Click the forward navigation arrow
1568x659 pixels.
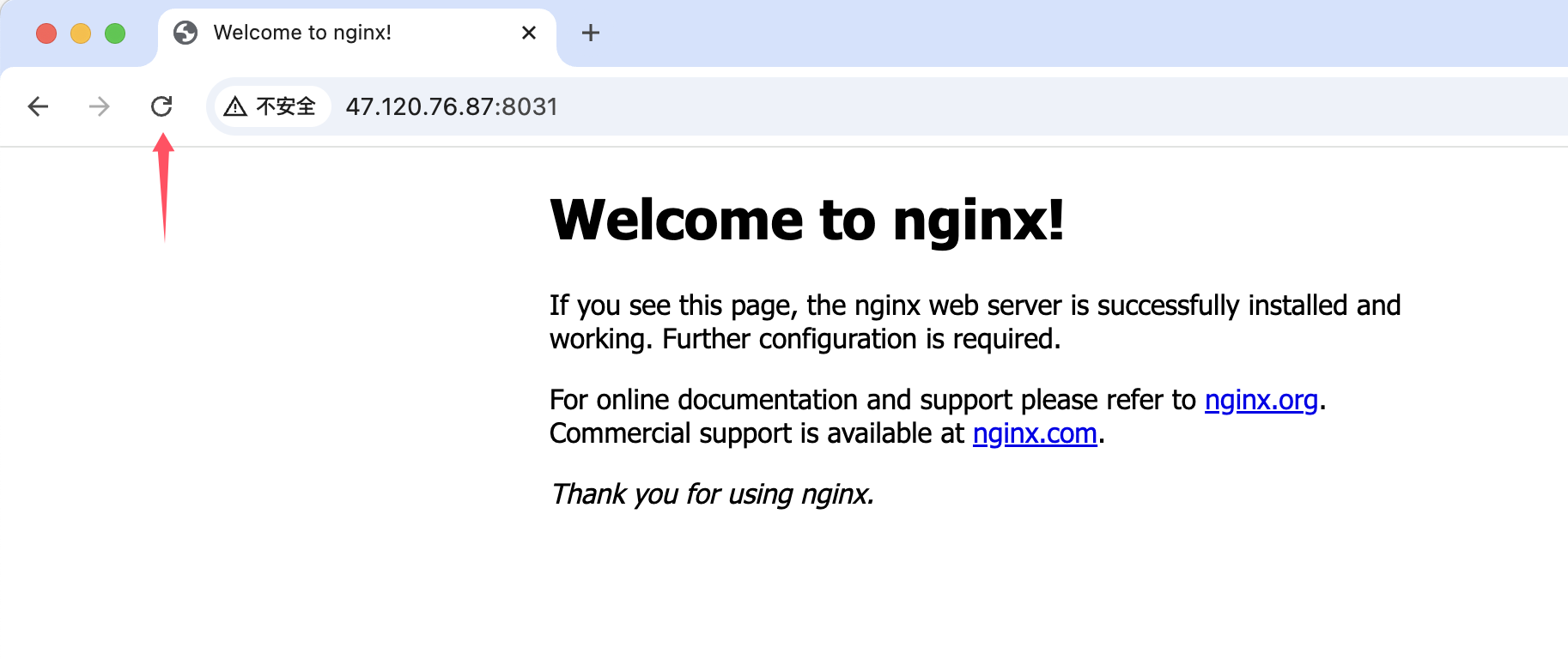(100, 106)
